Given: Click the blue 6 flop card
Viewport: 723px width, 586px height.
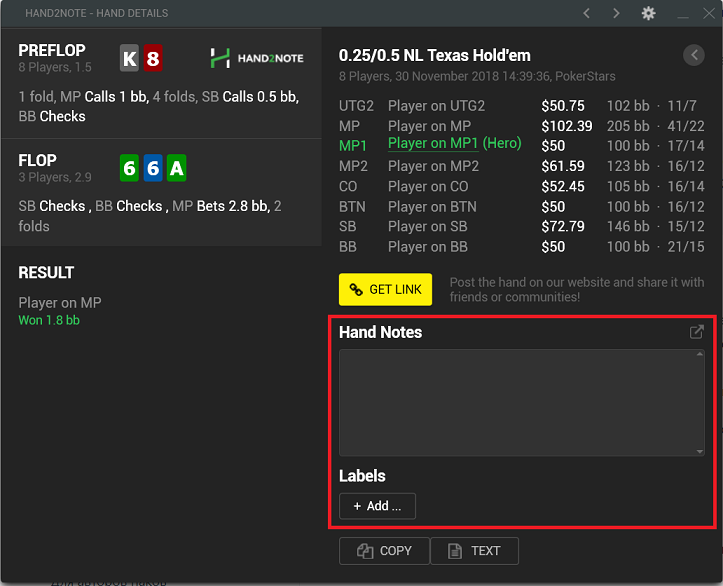Looking at the screenshot, I should click(x=153, y=168).
